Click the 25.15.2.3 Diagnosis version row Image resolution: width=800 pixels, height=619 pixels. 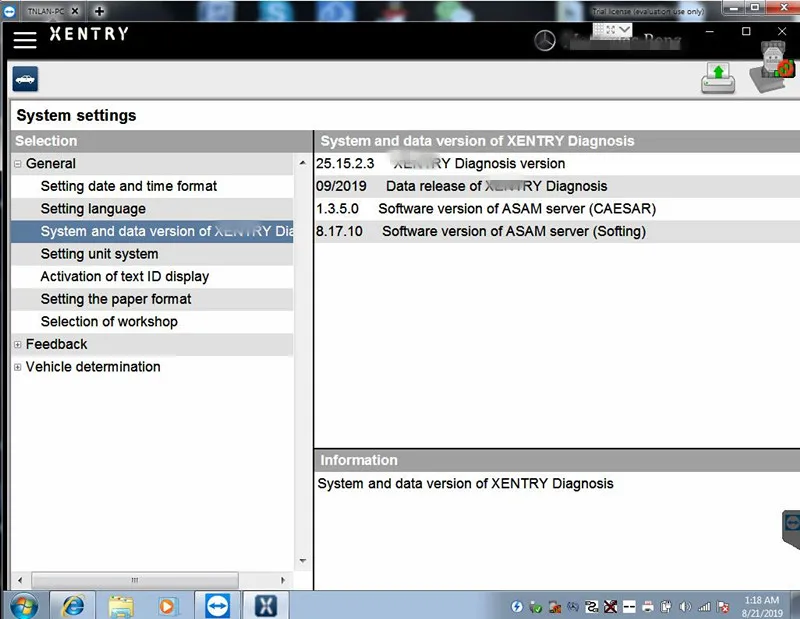click(x=557, y=163)
